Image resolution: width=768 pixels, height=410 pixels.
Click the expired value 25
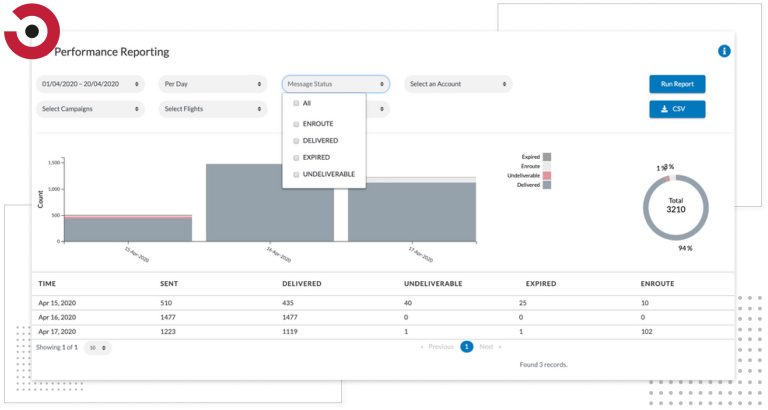pos(523,303)
